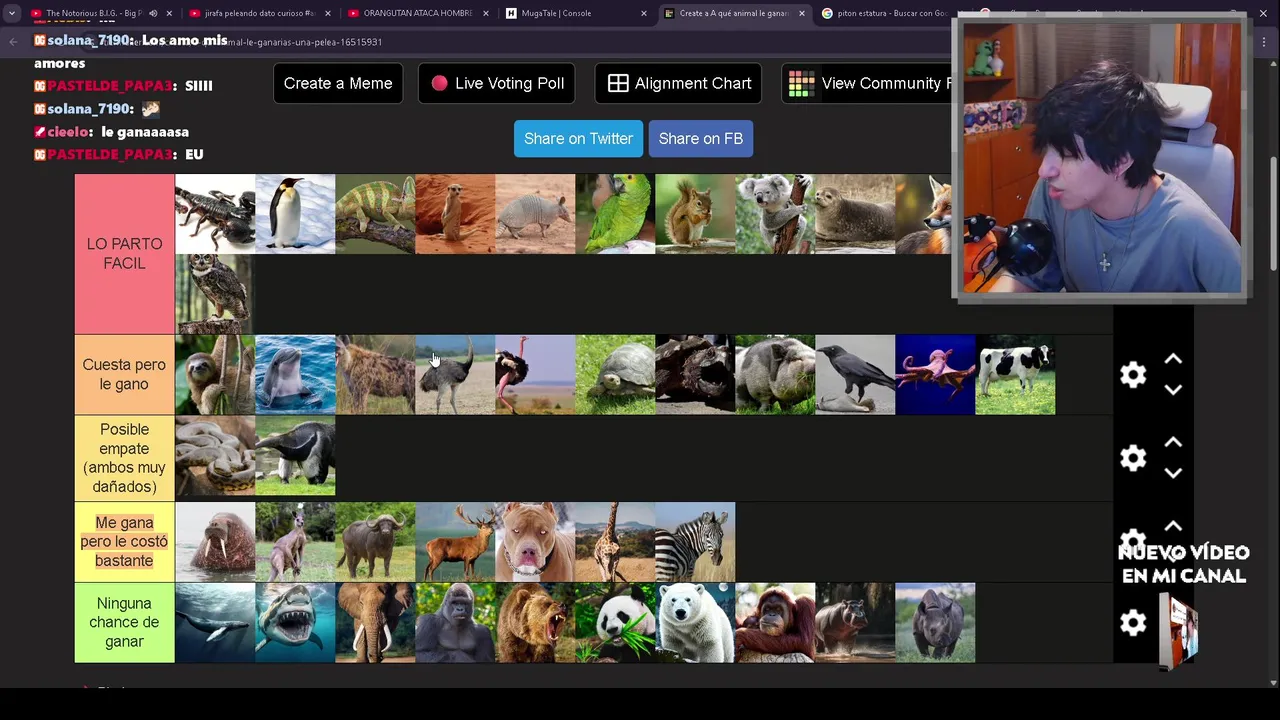Select the sloth image
The image size is (1280, 720).
(x=215, y=375)
